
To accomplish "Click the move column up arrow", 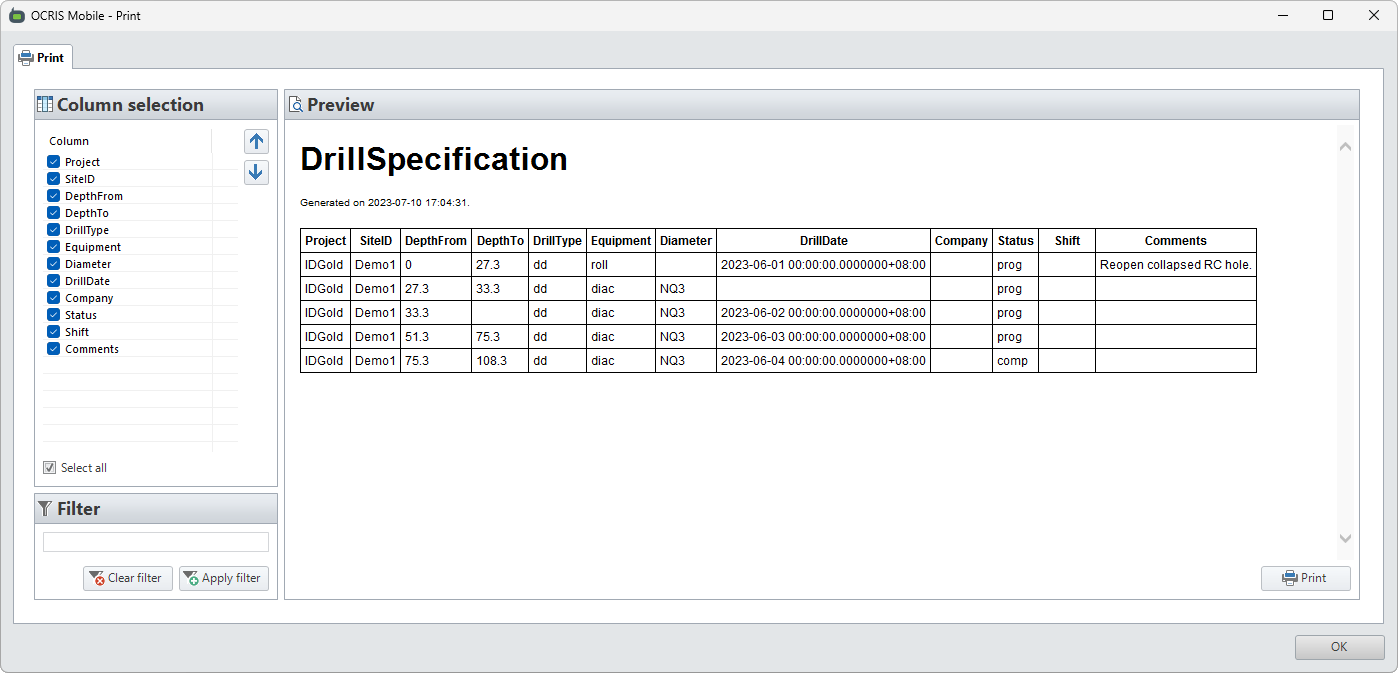I will point(256,141).
